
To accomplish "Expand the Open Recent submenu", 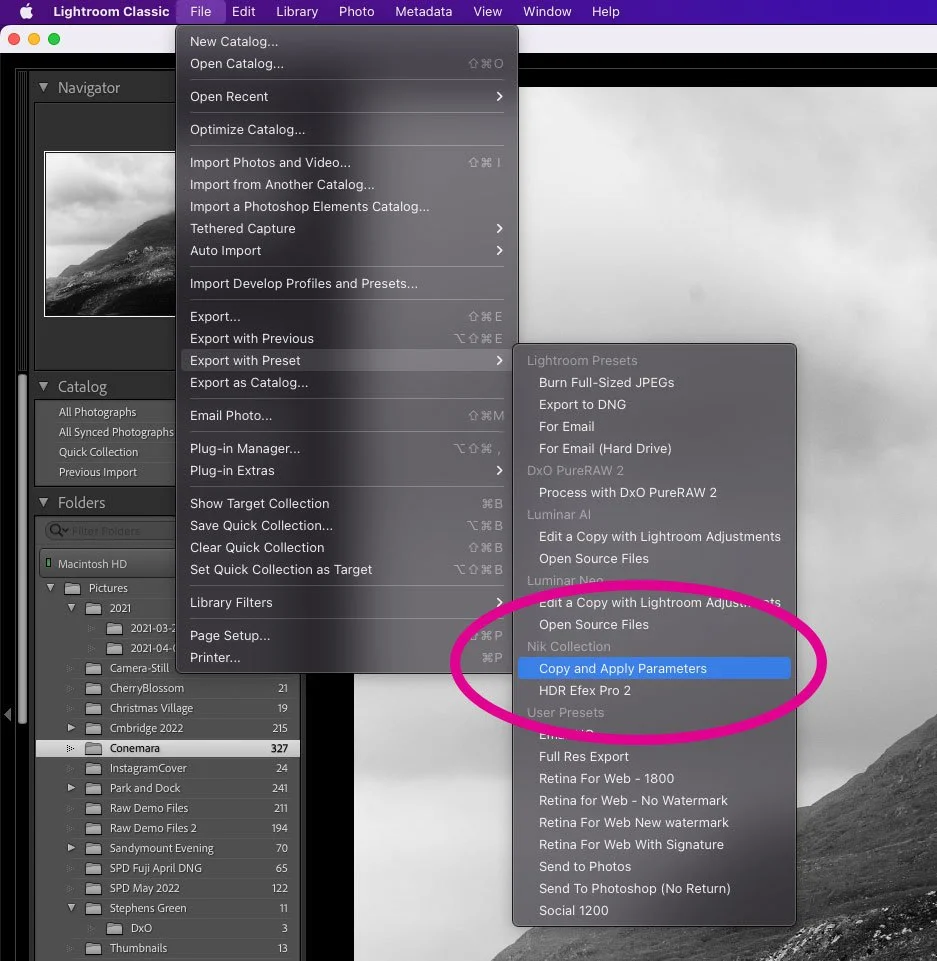I will [346, 97].
